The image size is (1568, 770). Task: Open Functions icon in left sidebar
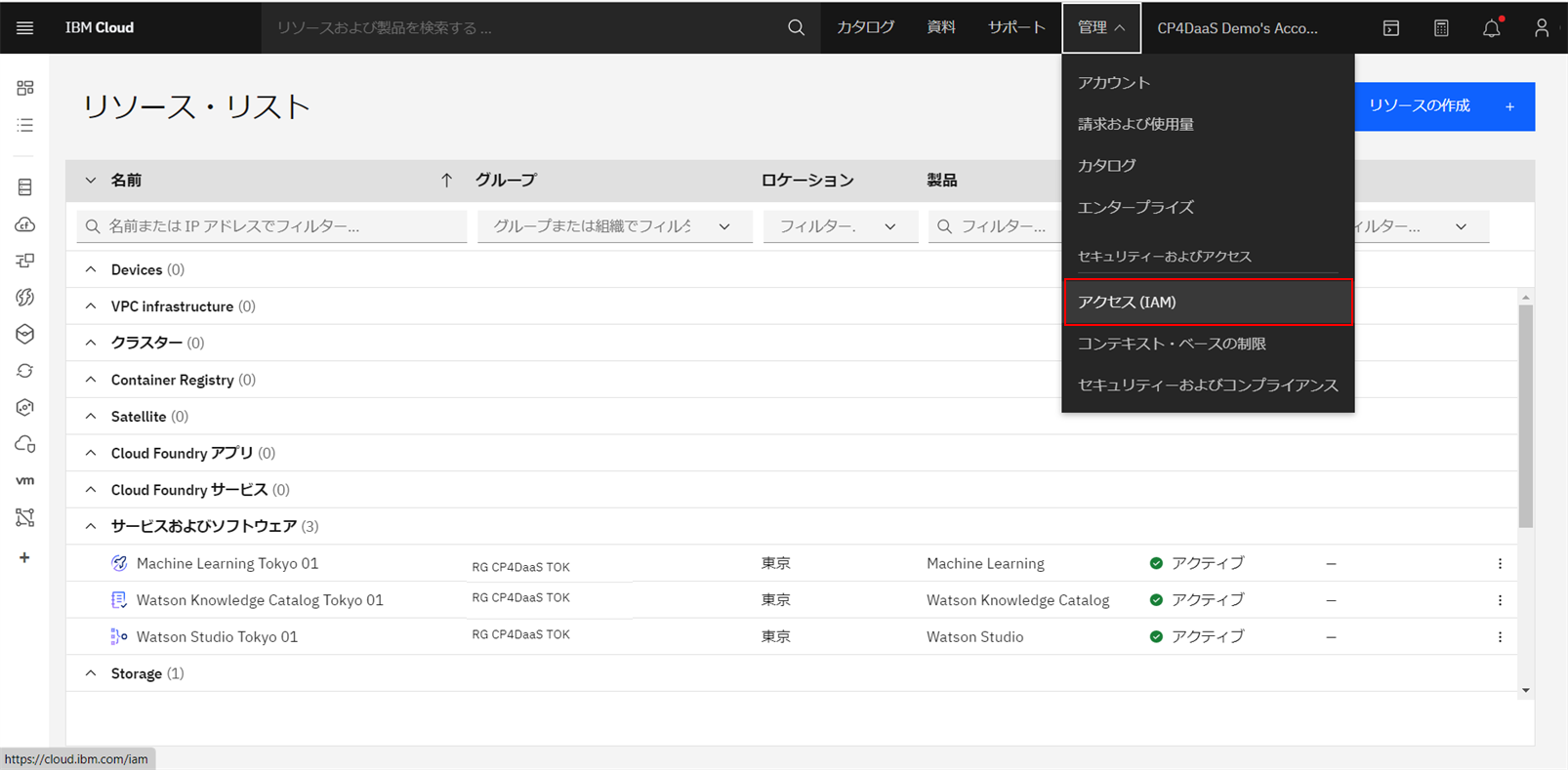pyautogui.click(x=25, y=297)
